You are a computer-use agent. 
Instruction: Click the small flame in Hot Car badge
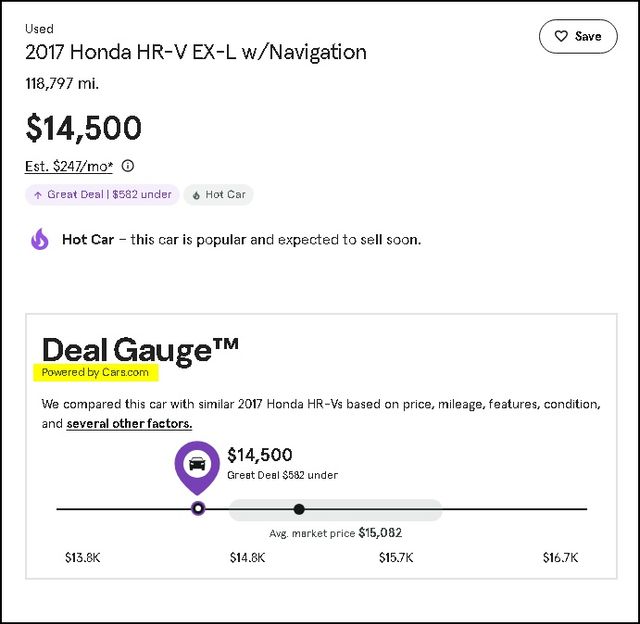point(196,195)
